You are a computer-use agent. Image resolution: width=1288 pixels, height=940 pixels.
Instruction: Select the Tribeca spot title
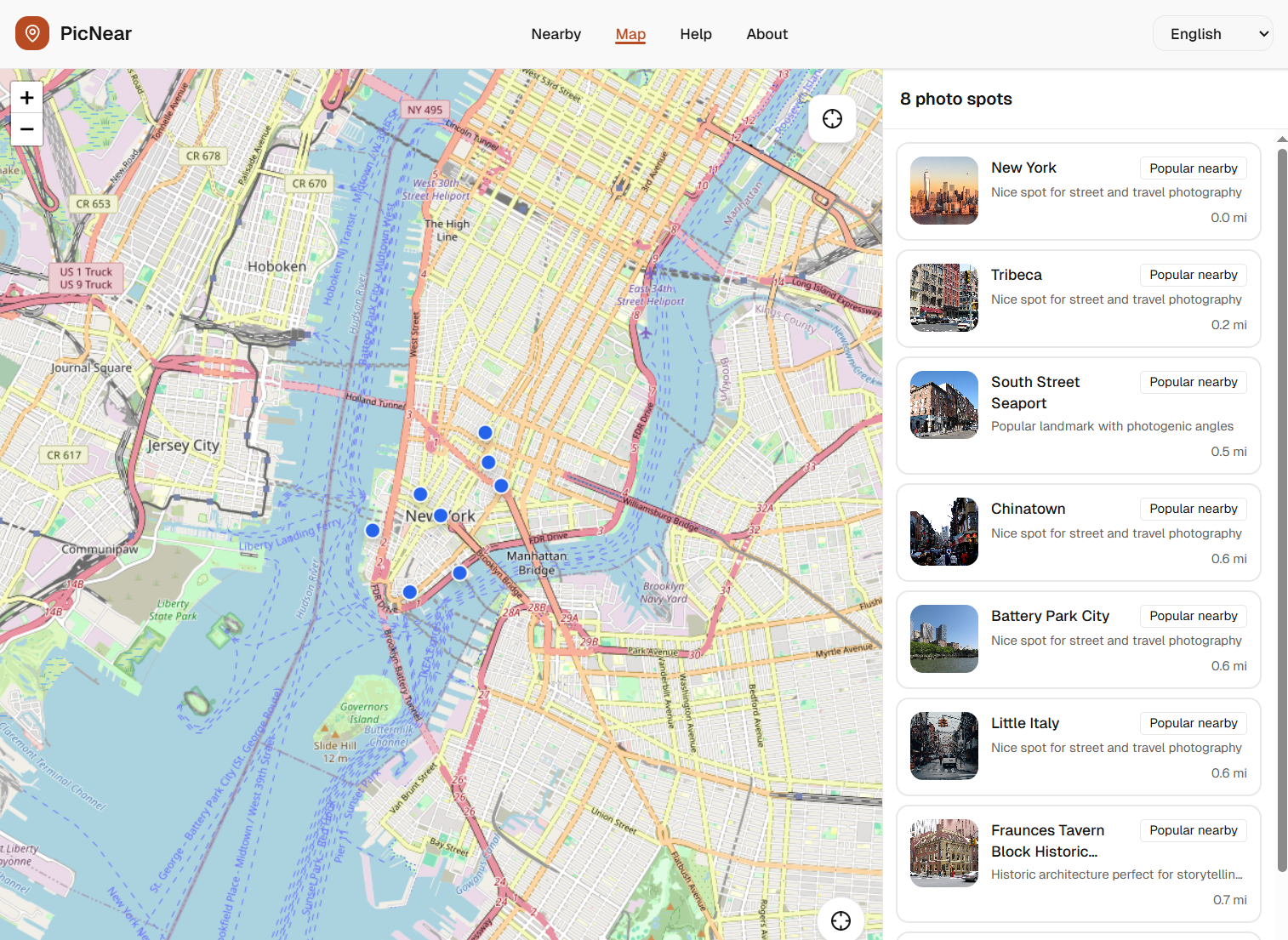pos(1016,275)
